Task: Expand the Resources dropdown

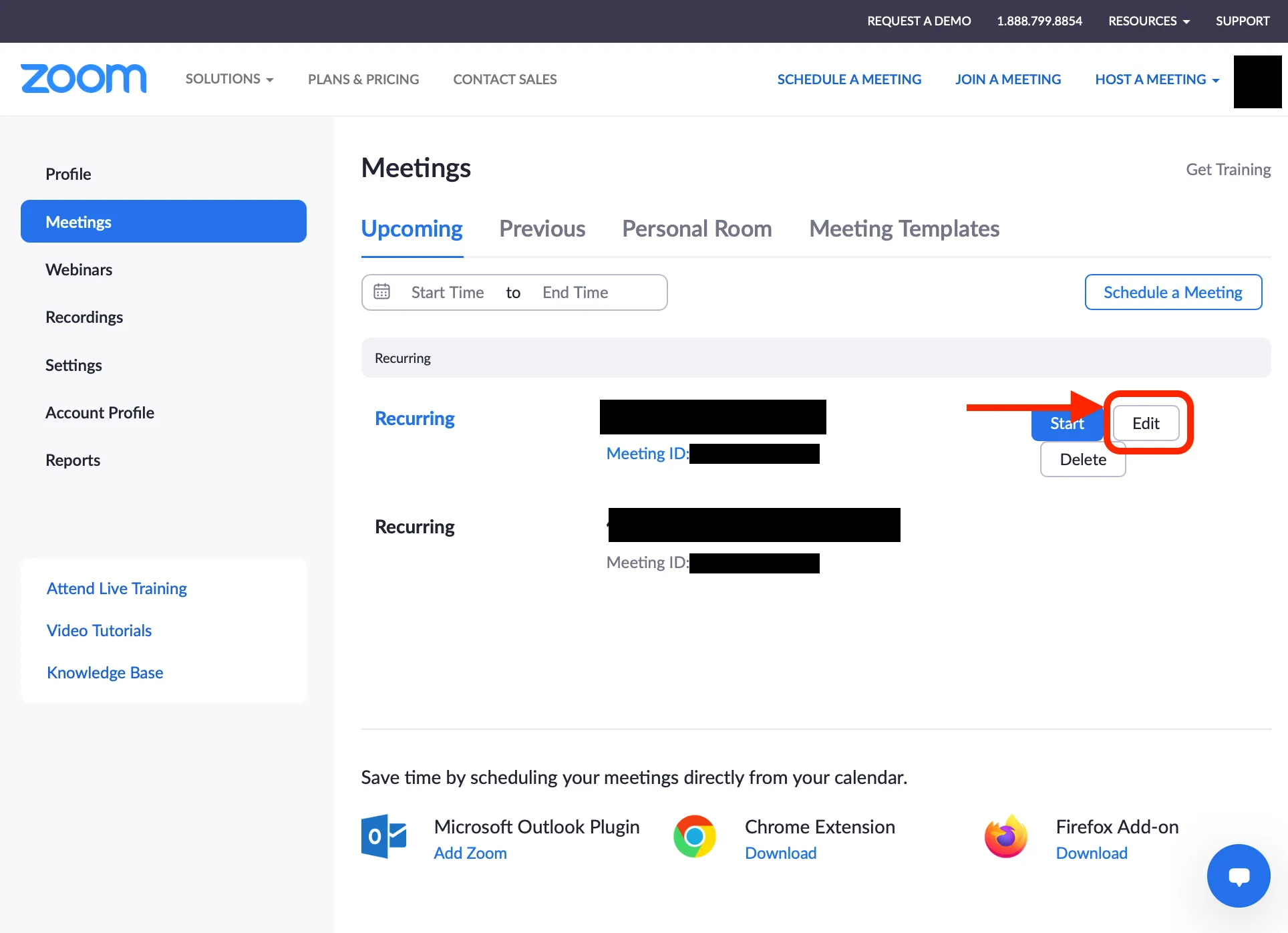Action: tap(1148, 21)
